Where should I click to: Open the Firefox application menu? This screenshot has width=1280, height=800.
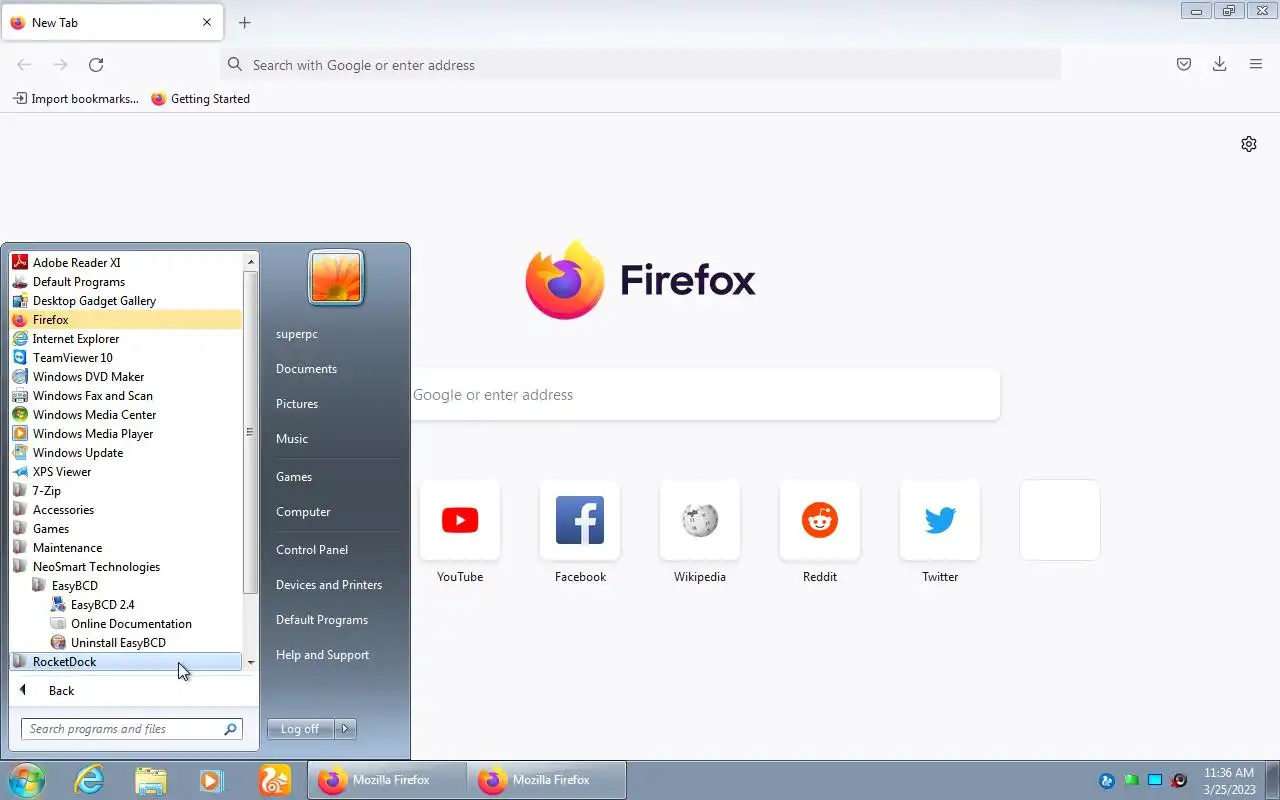click(x=1256, y=65)
